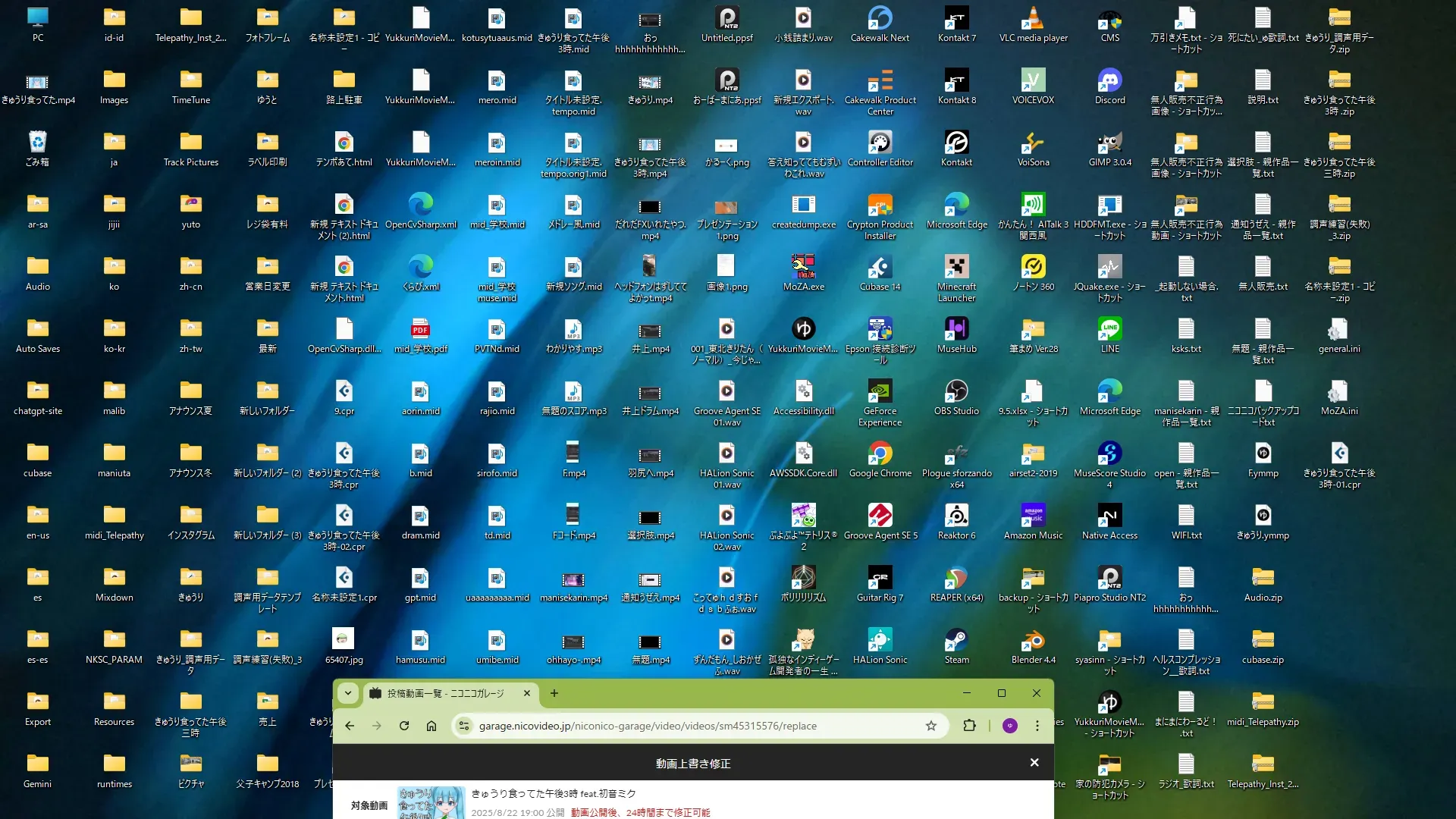This screenshot has height=819, width=1456.
Task: Open the MuseScore Studio 4 icon
Action: point(1109,453)
